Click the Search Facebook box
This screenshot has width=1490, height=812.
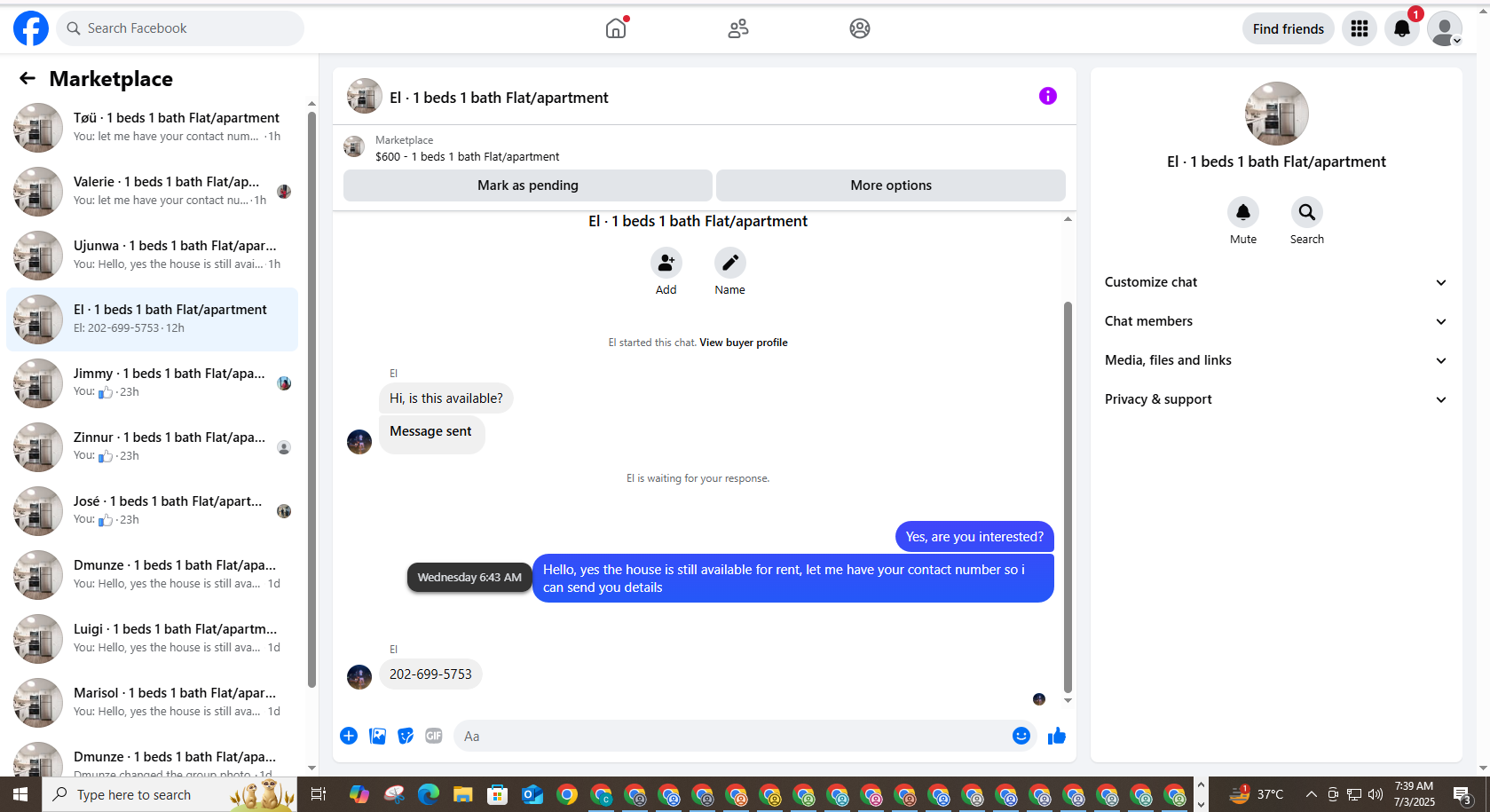tap(180, 28)
